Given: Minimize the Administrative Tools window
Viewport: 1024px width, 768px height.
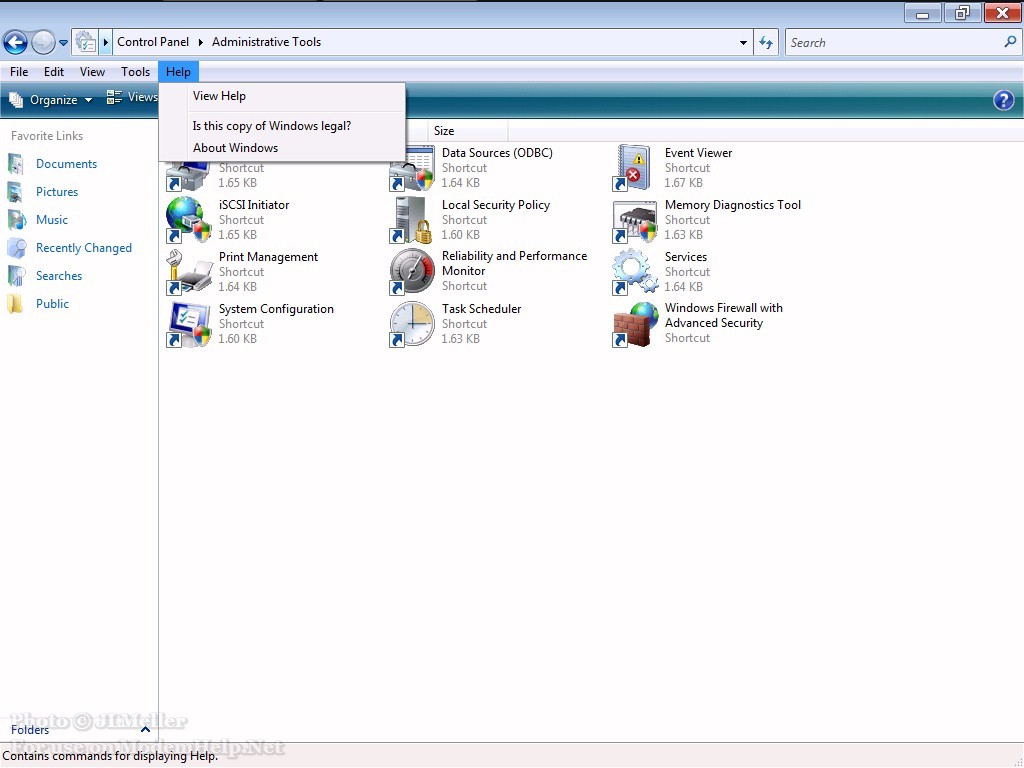Looking at the screenshot, I should [x=923, y=13].
